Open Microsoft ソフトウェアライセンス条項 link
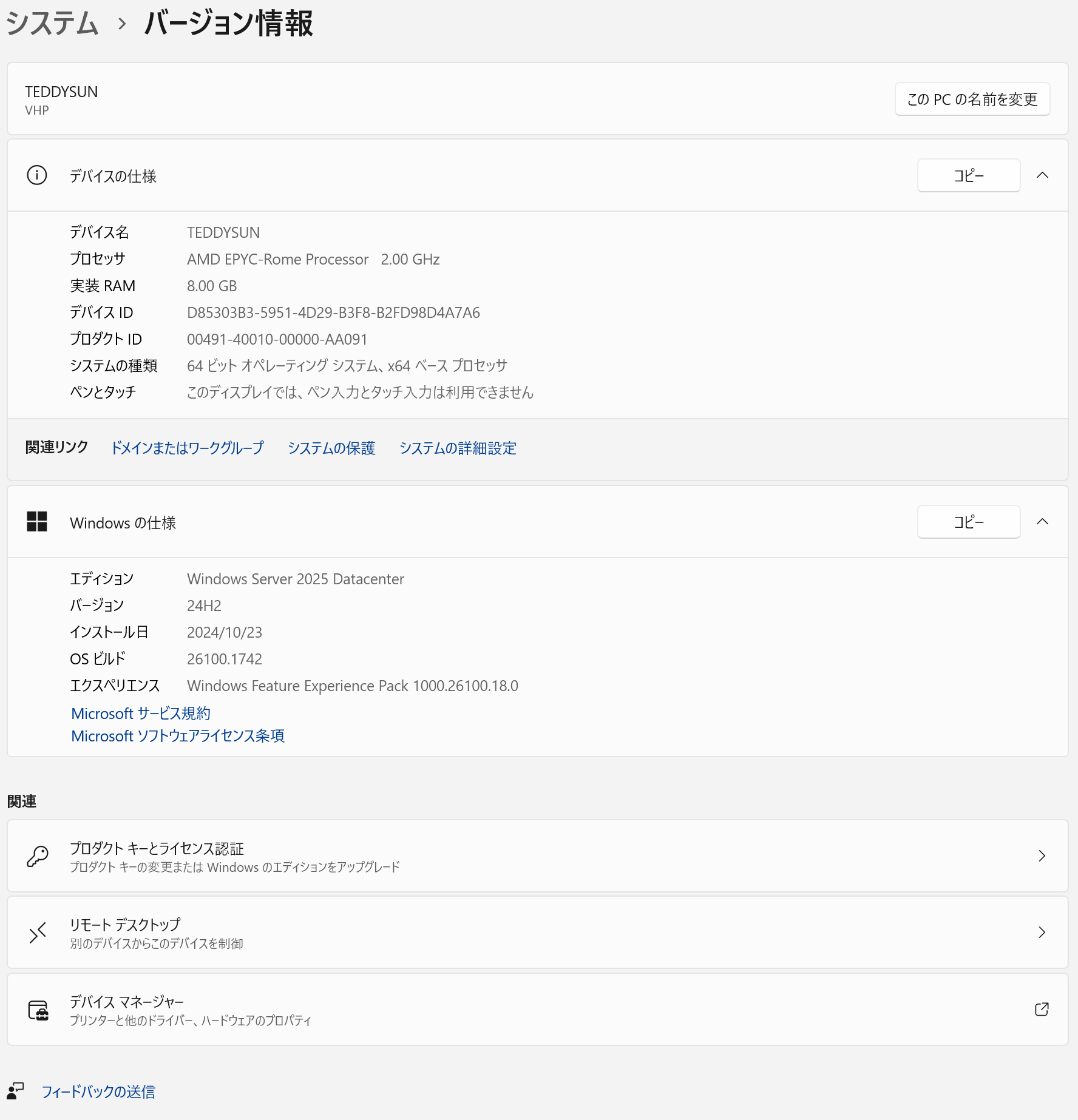 click(x=178, y=736)
